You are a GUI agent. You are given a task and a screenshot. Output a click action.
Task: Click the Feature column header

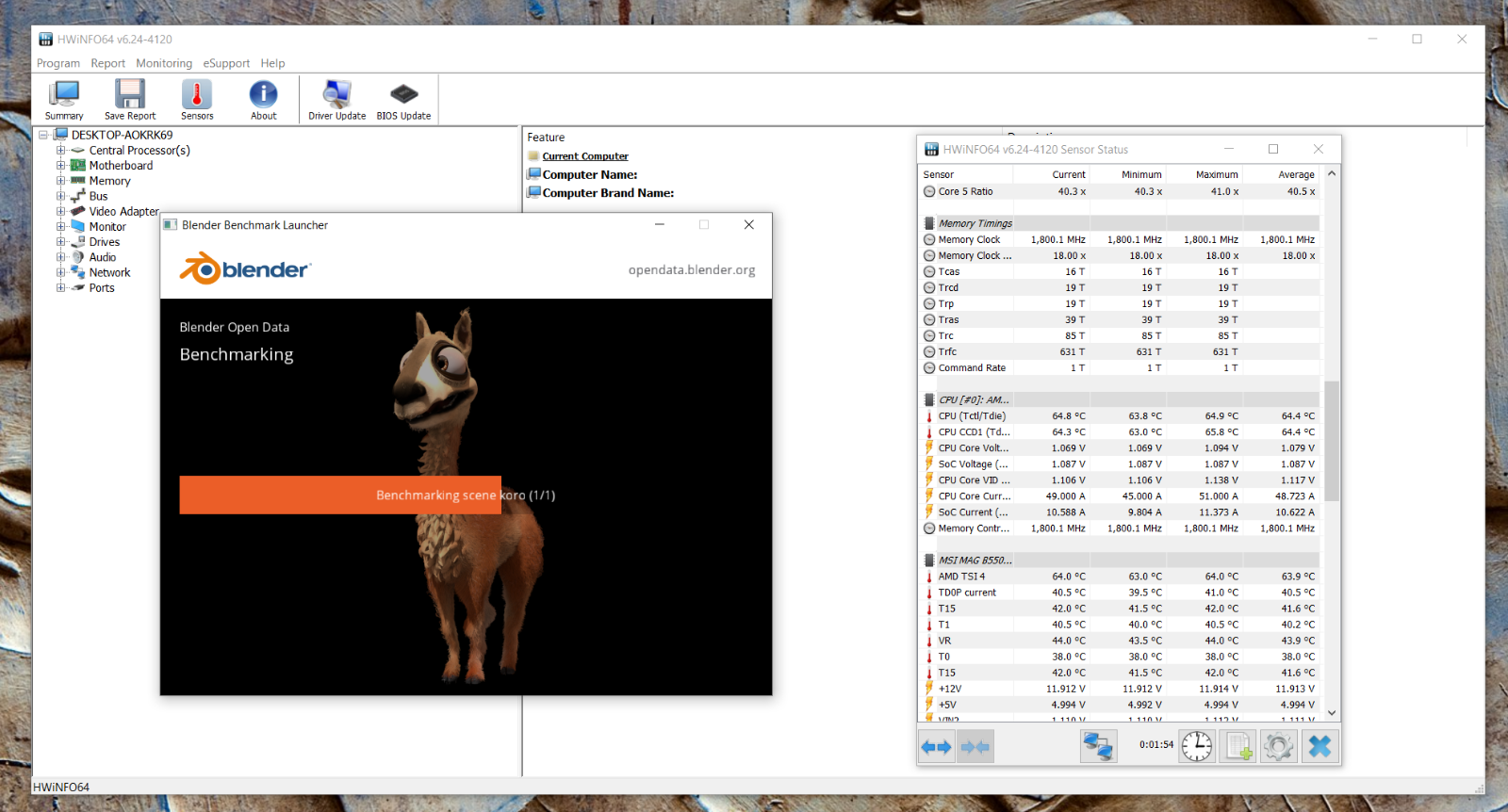[x=546, y=138]
